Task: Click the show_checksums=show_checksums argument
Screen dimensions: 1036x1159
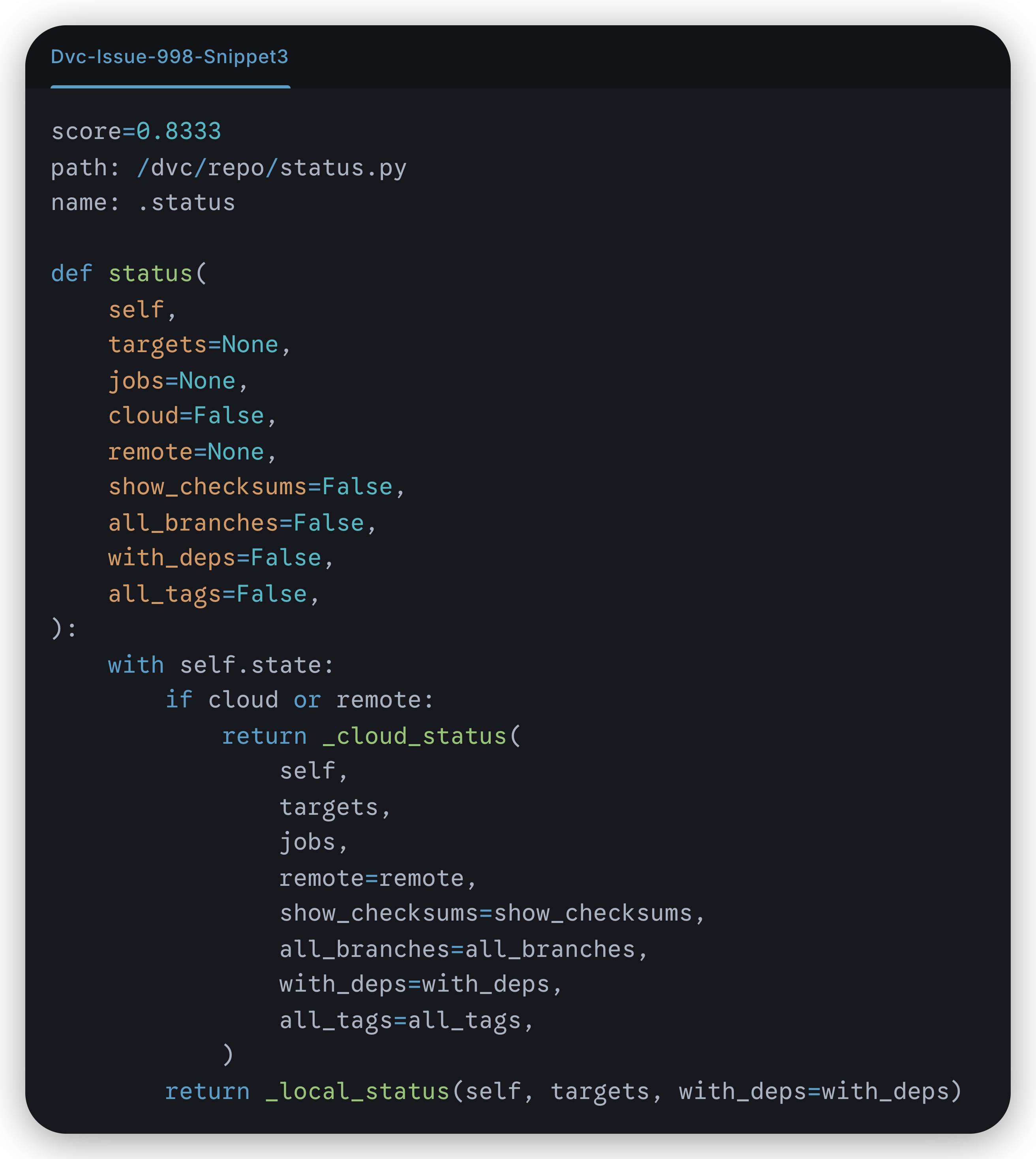Action: tap(486, 913)
